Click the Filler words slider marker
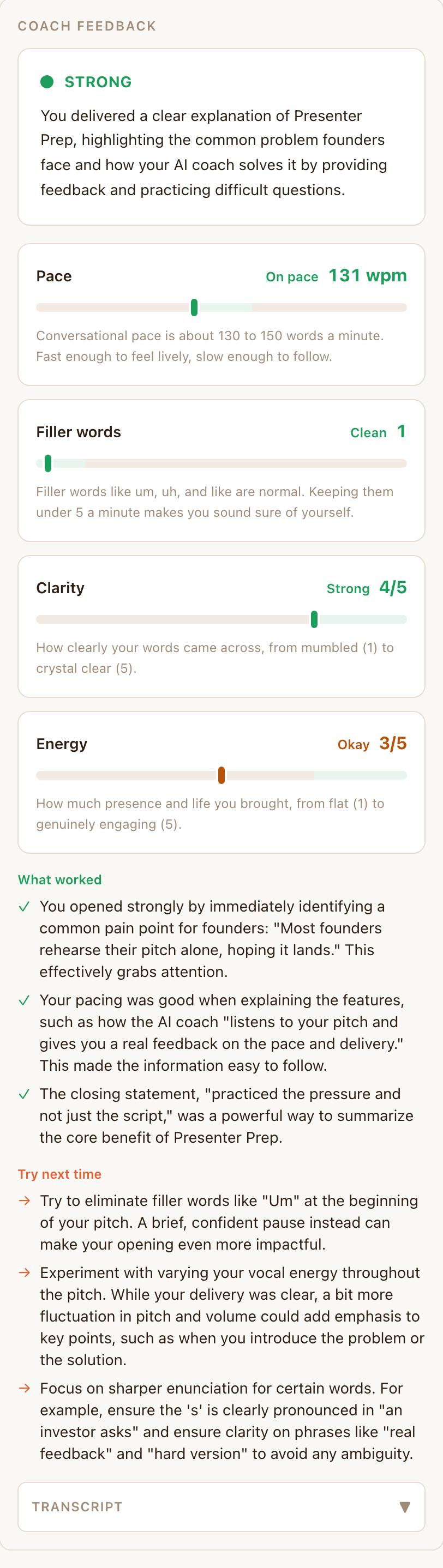The image size is (443, 1568). (48, 463)
